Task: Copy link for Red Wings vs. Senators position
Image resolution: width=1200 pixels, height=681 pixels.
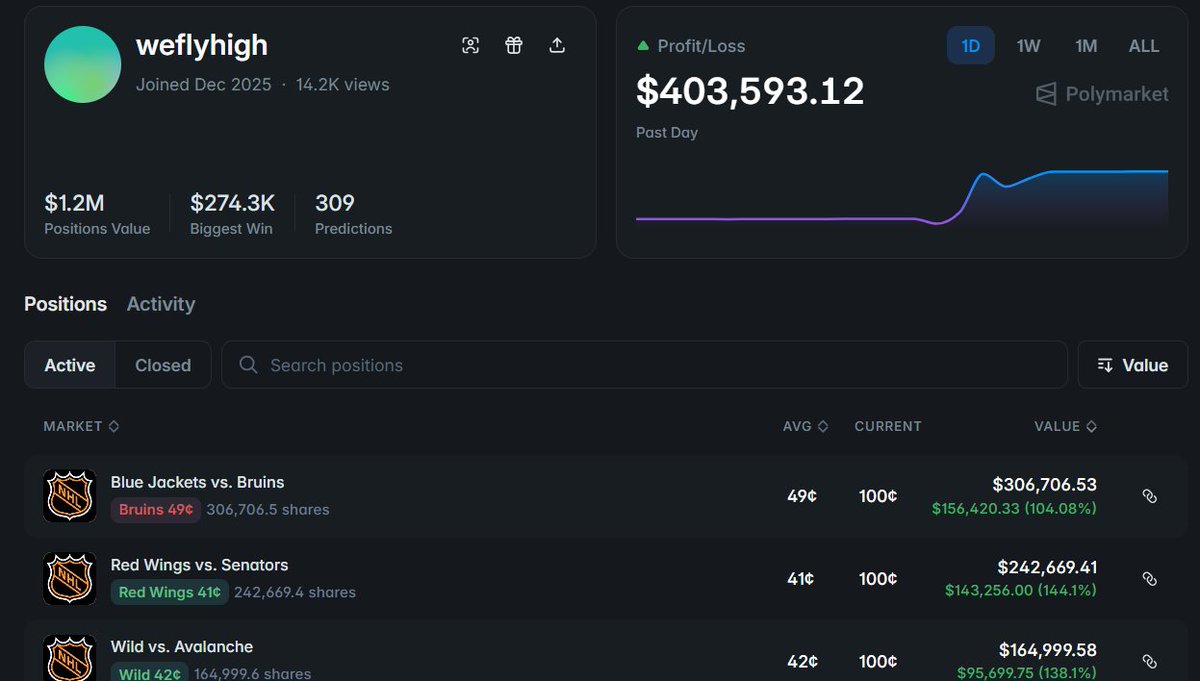Action: click(x=1150, y=579)
